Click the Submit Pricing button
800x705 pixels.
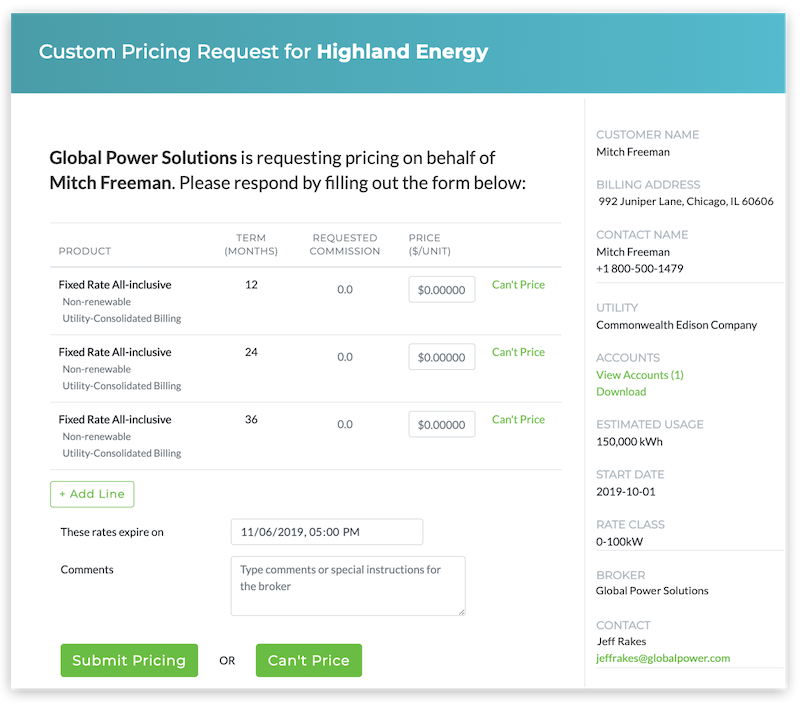click(x=129, y=660)
